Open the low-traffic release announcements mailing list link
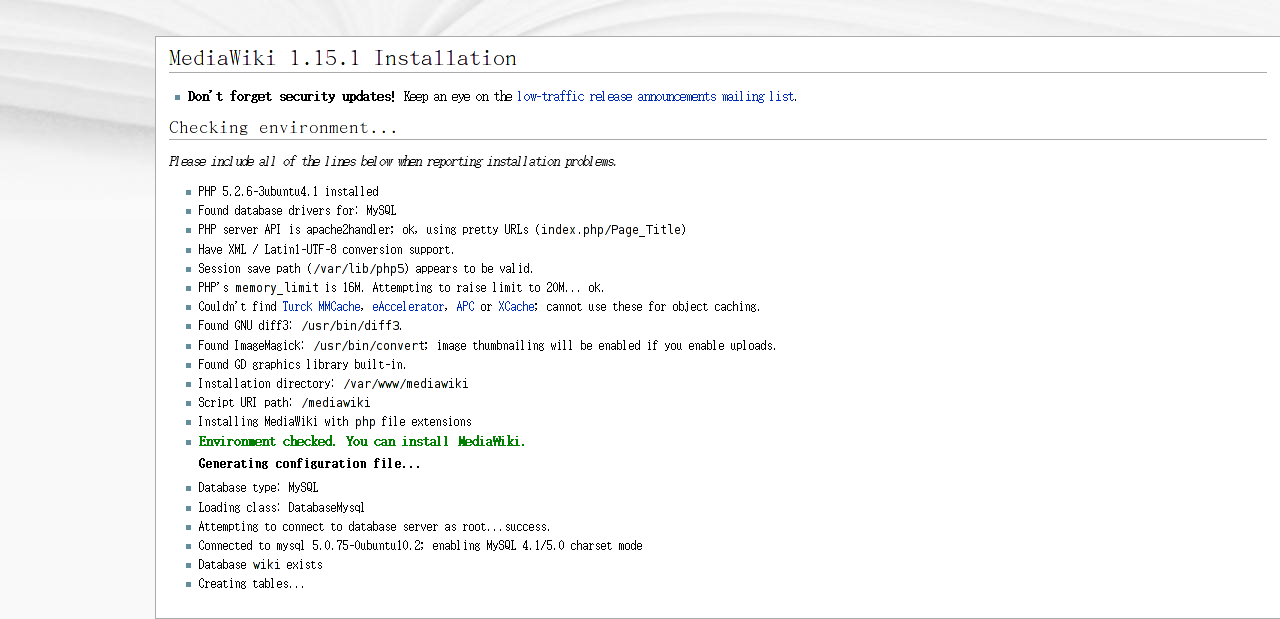 (x=656, y=97)
